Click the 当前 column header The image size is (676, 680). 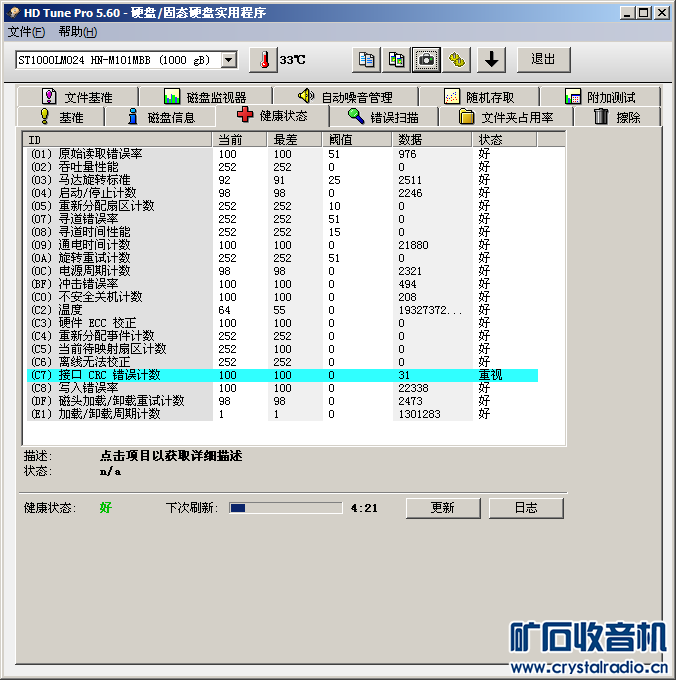coord(239,140)
